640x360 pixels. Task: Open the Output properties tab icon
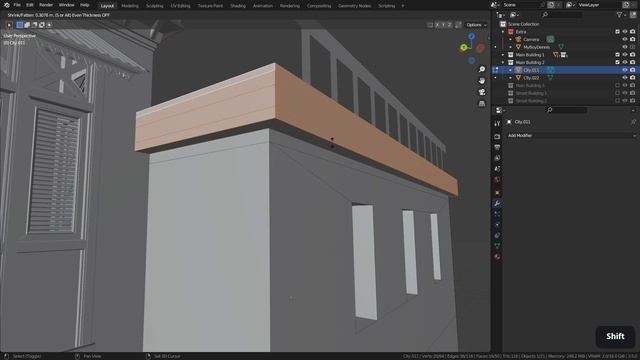(x=497, y=147)
